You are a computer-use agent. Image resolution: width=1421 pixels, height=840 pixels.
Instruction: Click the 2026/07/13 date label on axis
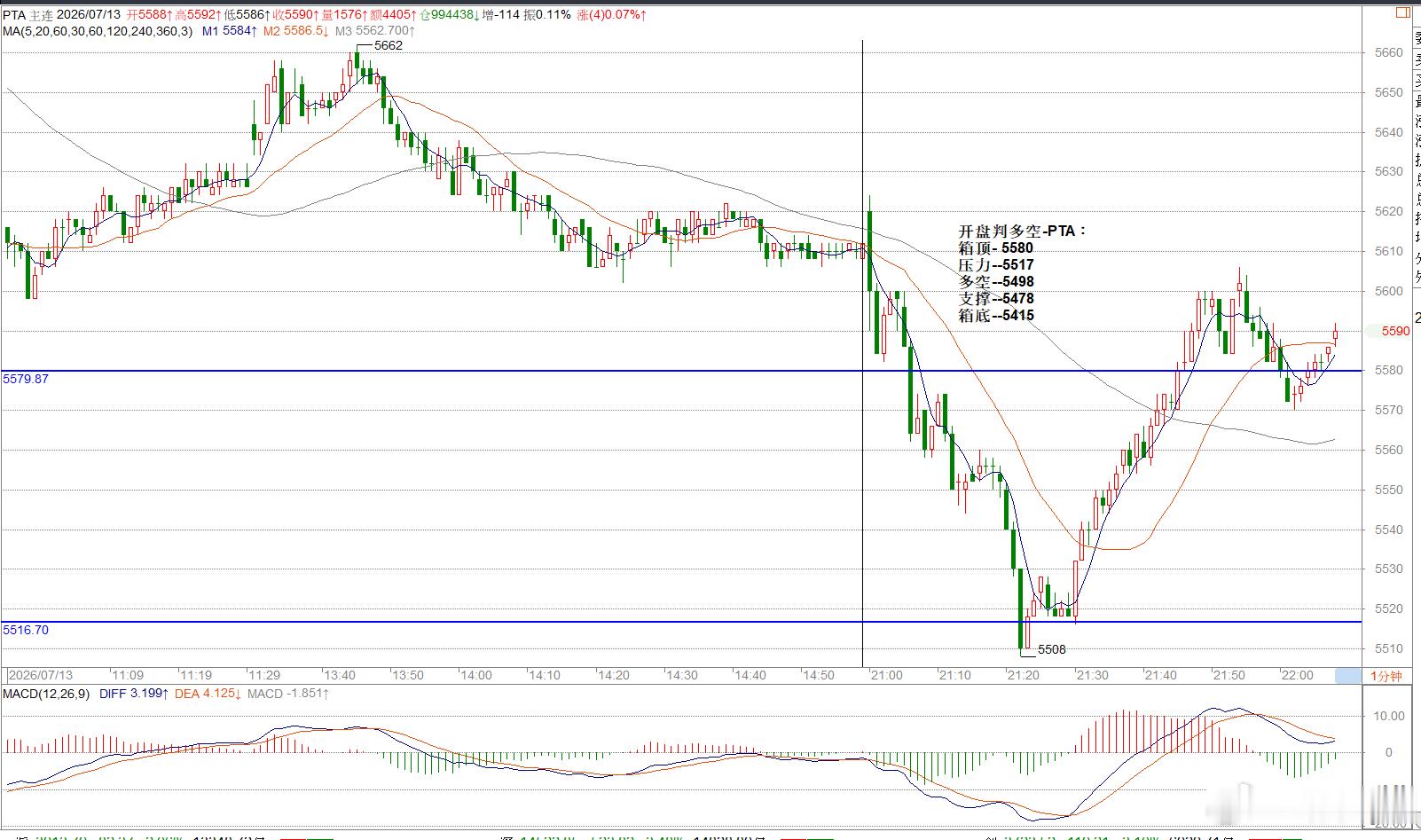pyautogui.click(x=41, y=675)
